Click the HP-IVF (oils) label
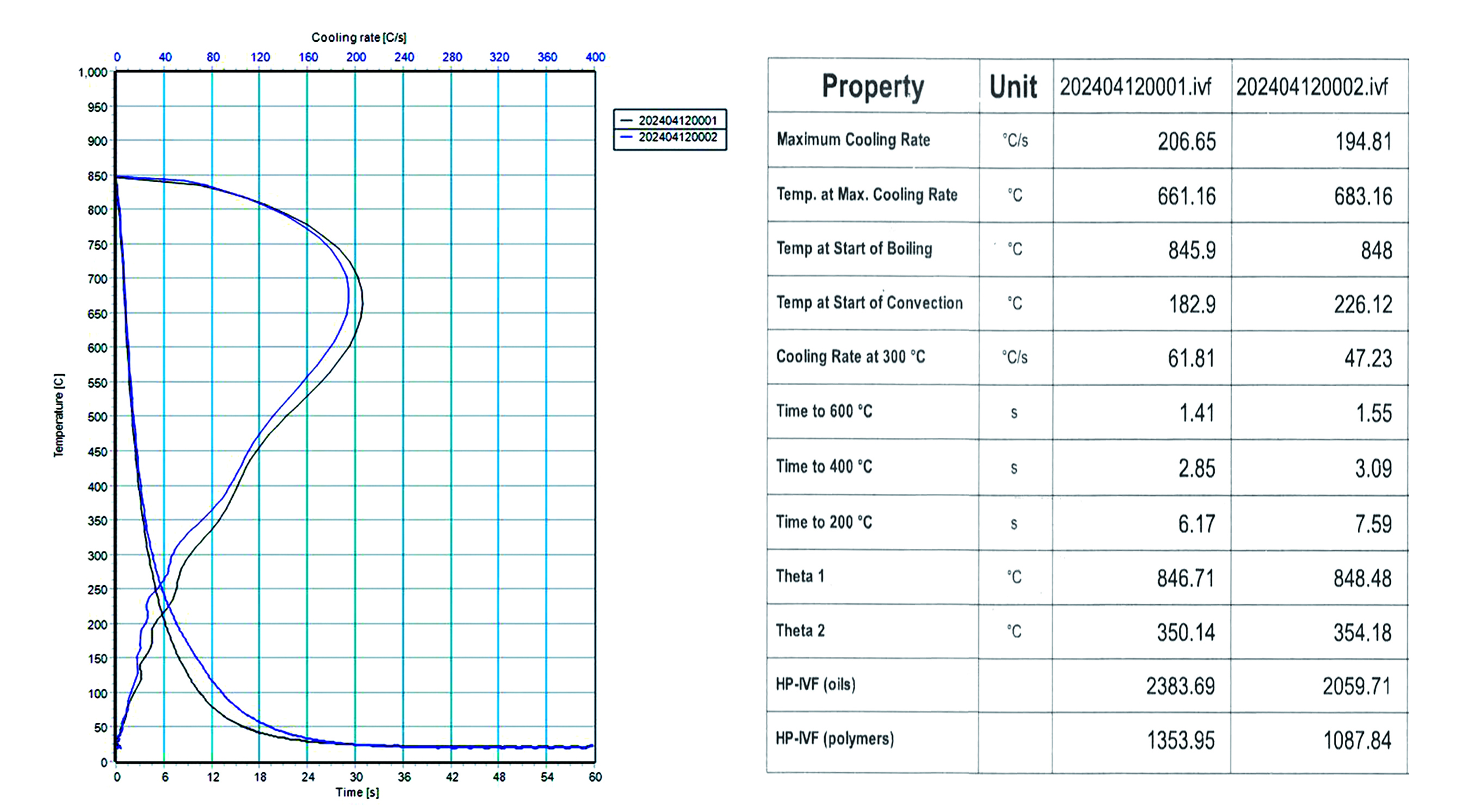 [x=815, y=685]
